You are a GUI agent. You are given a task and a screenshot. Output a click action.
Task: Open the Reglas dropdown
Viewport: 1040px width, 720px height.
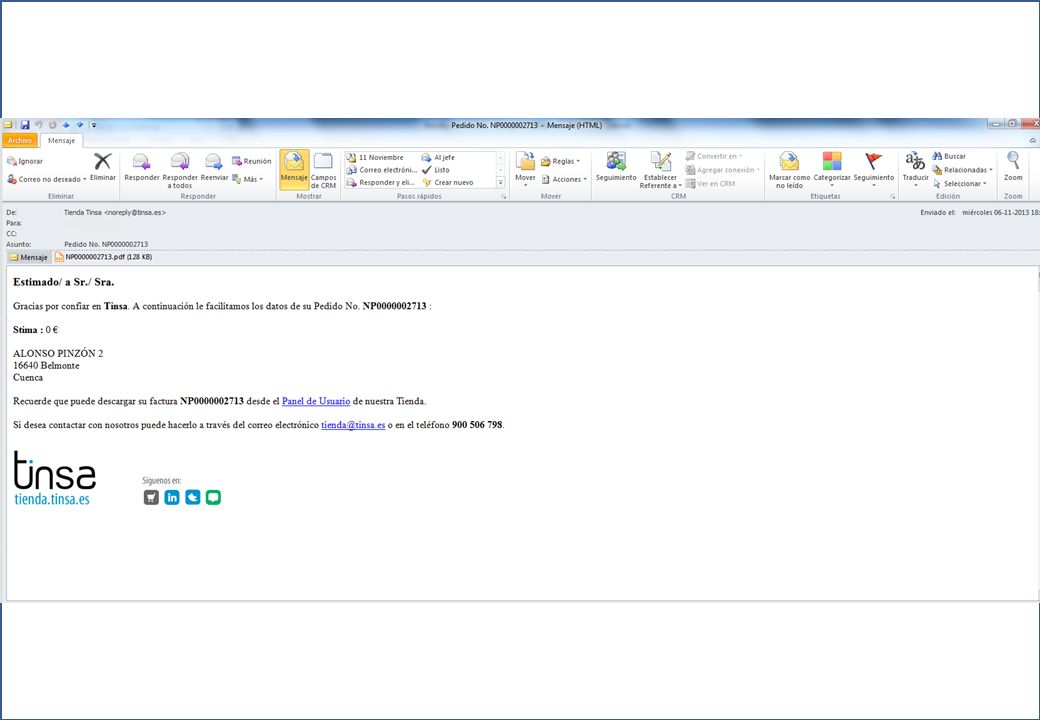[x=560, y=161]
